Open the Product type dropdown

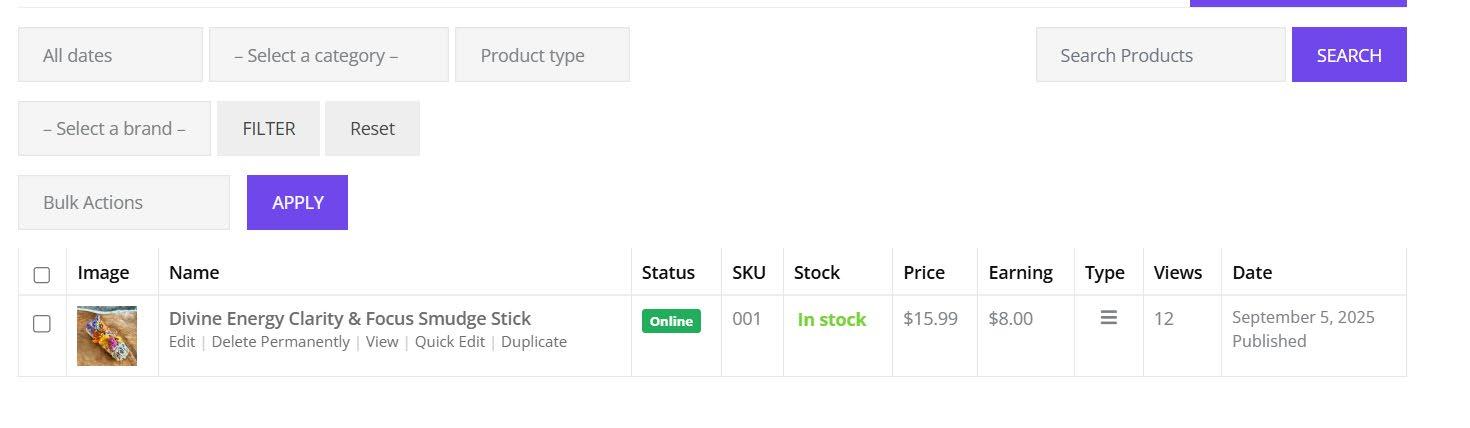[542, 55]
